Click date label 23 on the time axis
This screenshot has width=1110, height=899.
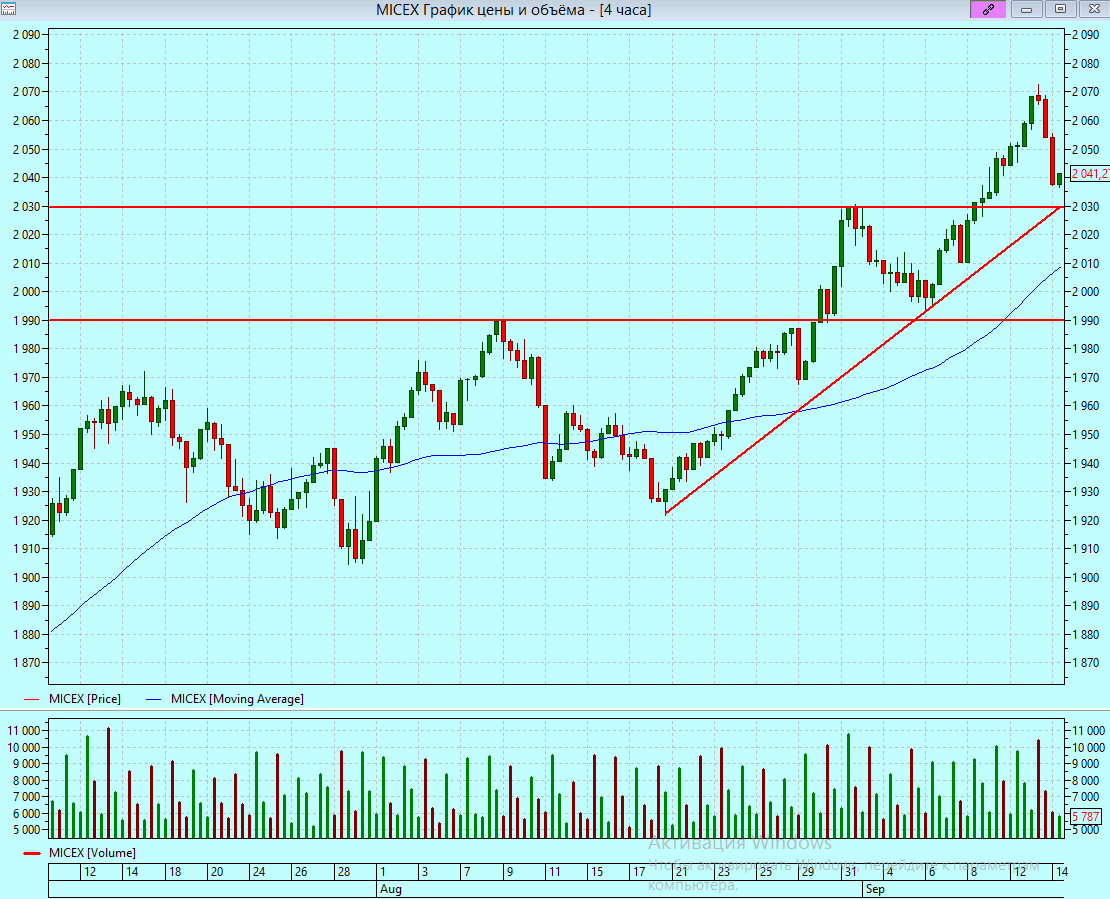click(723, 871)
